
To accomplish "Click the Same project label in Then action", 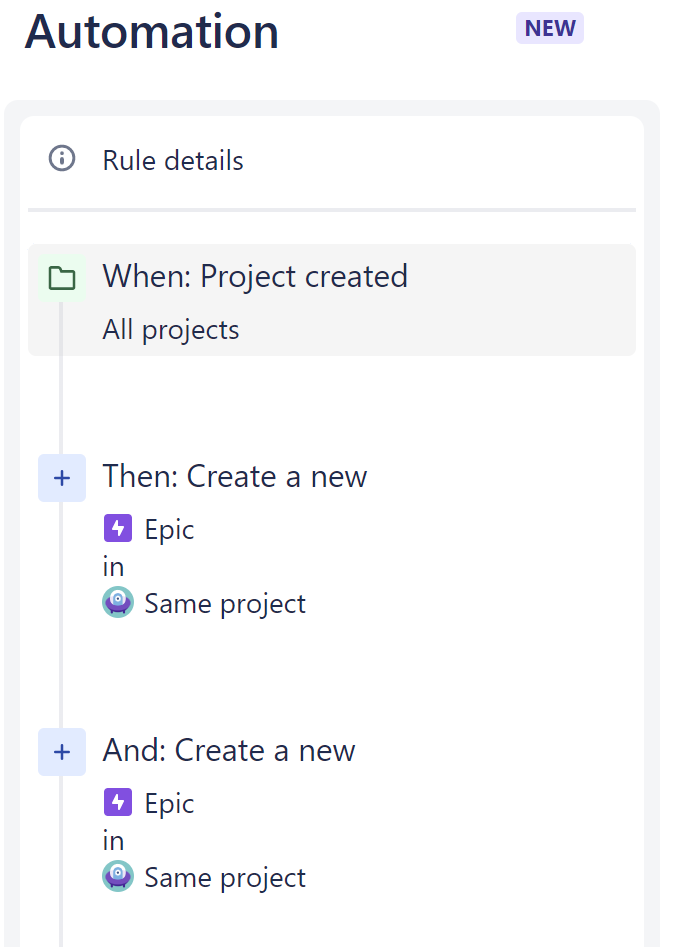I will tap(225, 603).
